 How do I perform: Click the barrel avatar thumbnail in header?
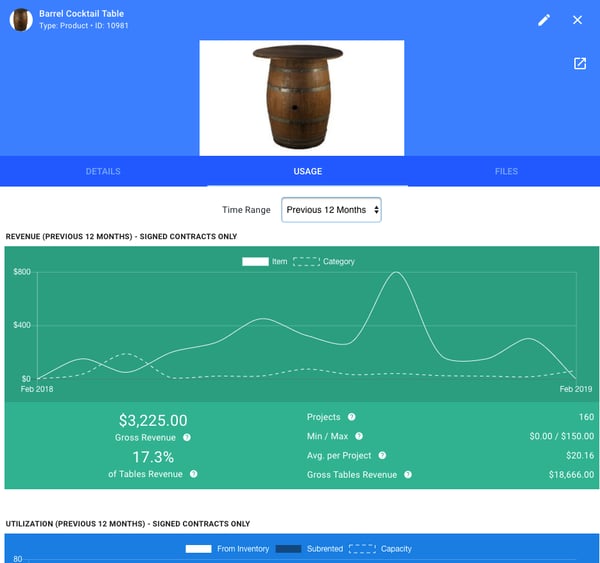[x=21, y=20]
